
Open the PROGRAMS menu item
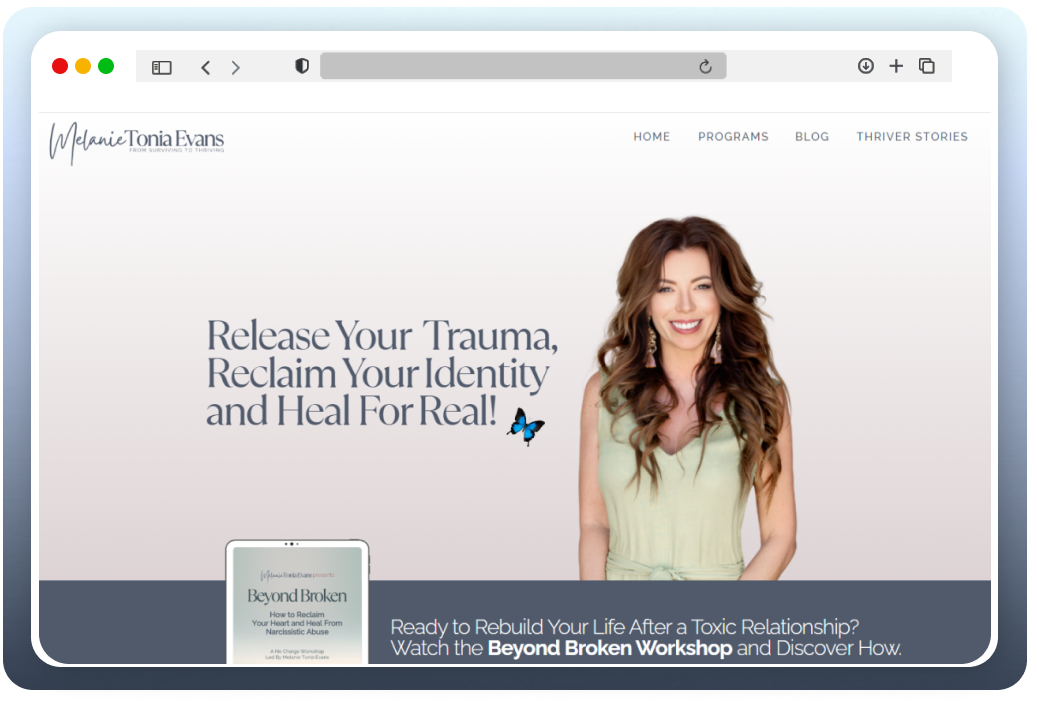pos(733,137)
